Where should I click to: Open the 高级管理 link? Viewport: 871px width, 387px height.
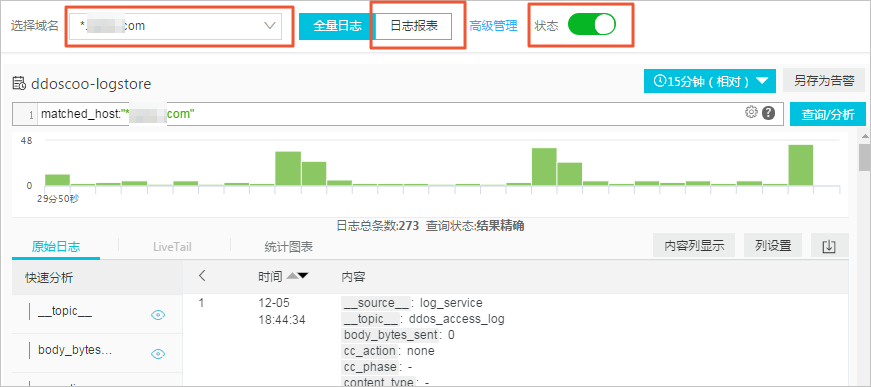click(493, 26)
